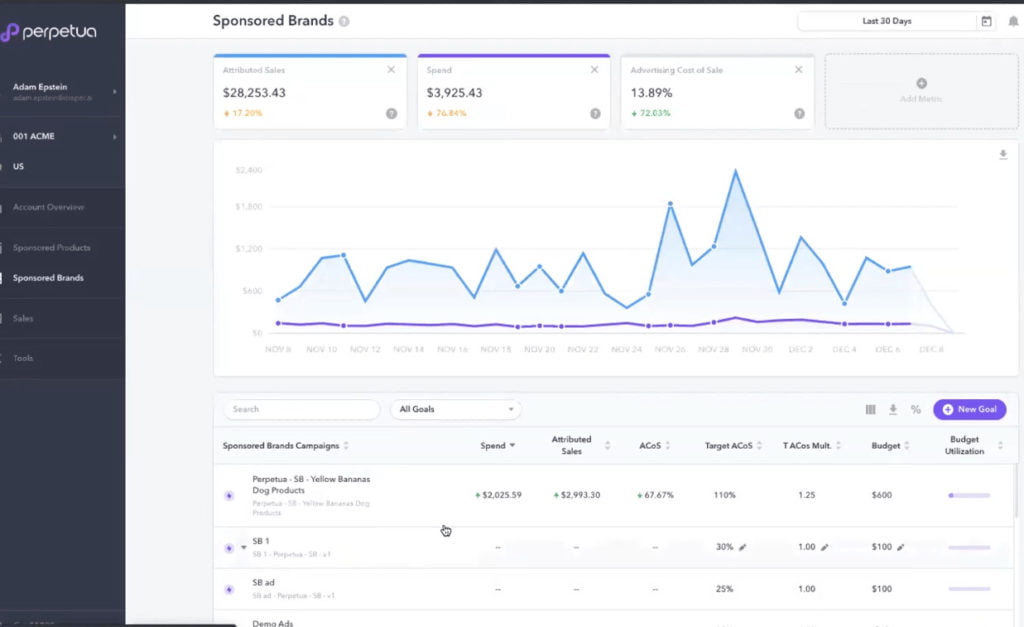The image size is (1024, 627).
Task: Open the column chooser icon
Action: [x=871, y=410]
